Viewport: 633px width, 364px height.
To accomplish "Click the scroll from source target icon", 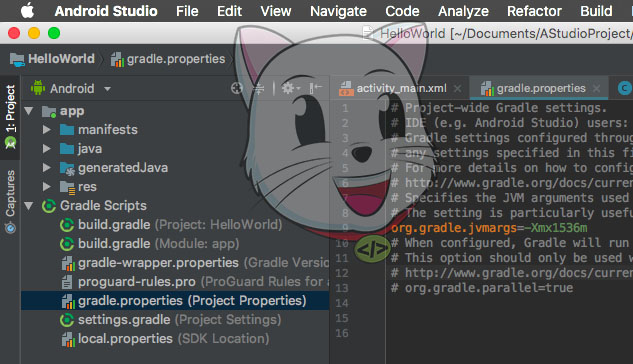I will 237,88.
